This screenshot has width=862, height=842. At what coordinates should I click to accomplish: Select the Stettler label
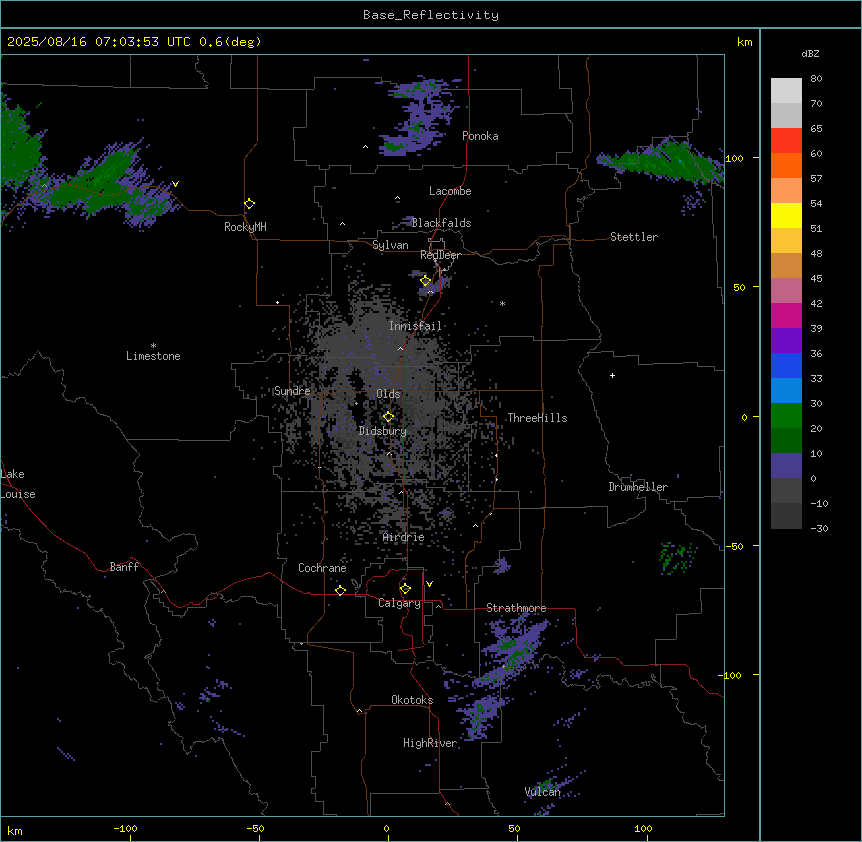coord(634,237)
